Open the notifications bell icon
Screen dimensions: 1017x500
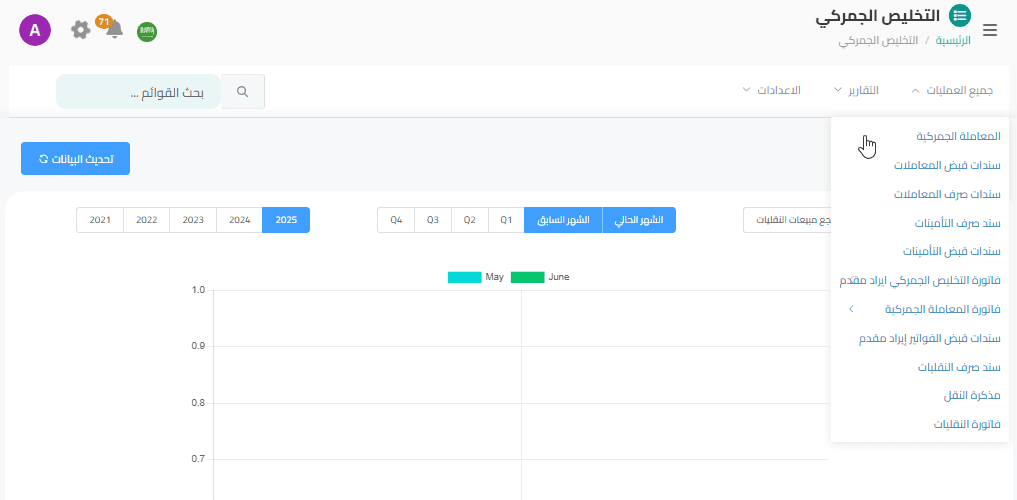point(114,29)
